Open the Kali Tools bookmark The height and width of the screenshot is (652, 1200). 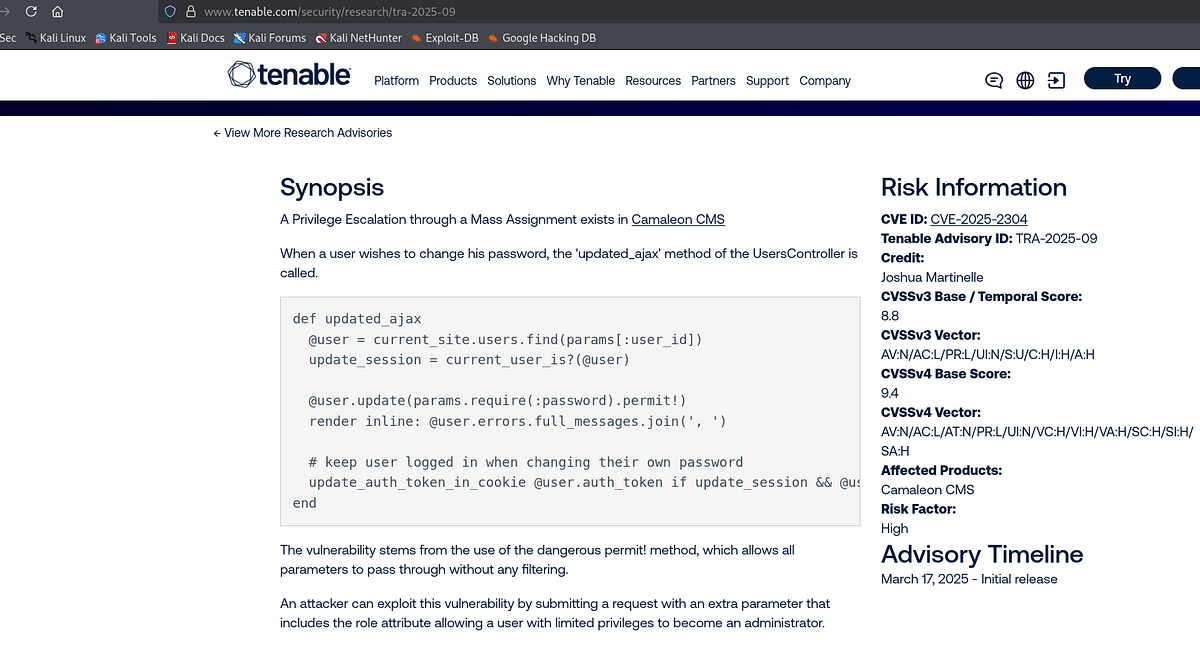point(126,38)
